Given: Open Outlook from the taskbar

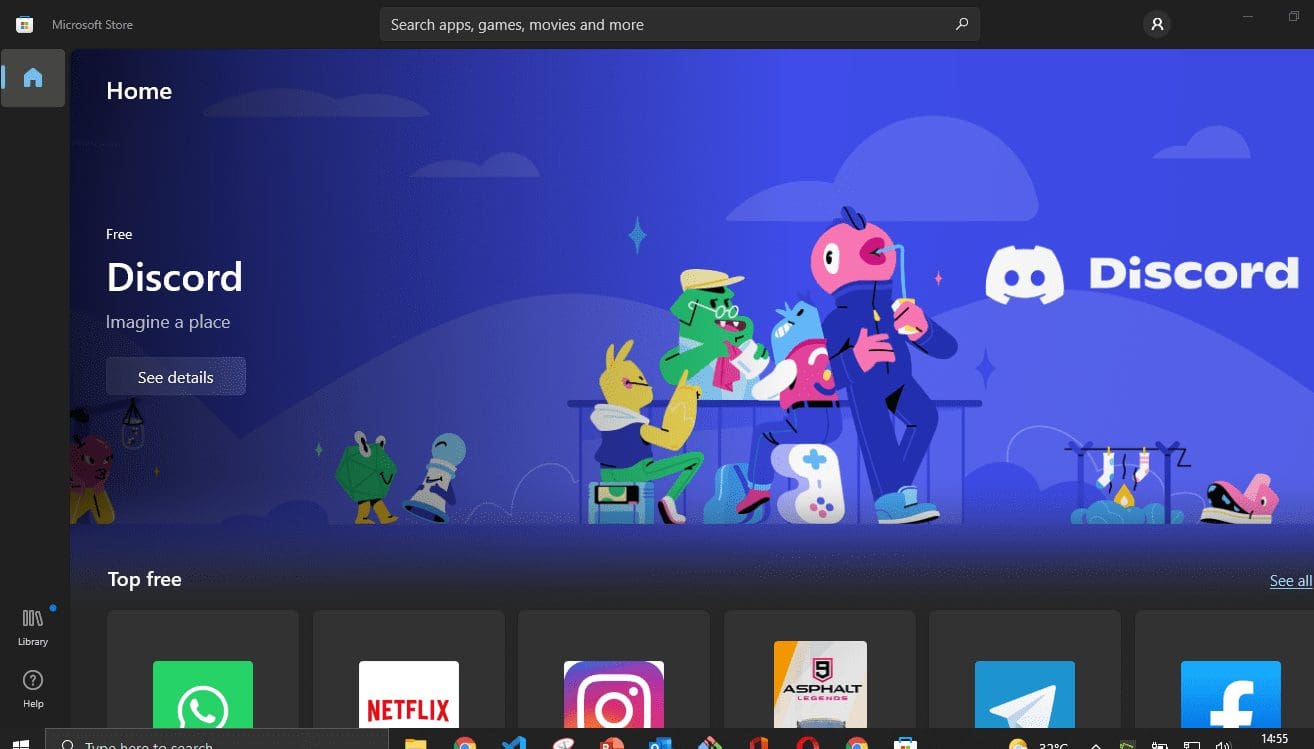Looking at the screenshot, I should click(x=660, y=743).
